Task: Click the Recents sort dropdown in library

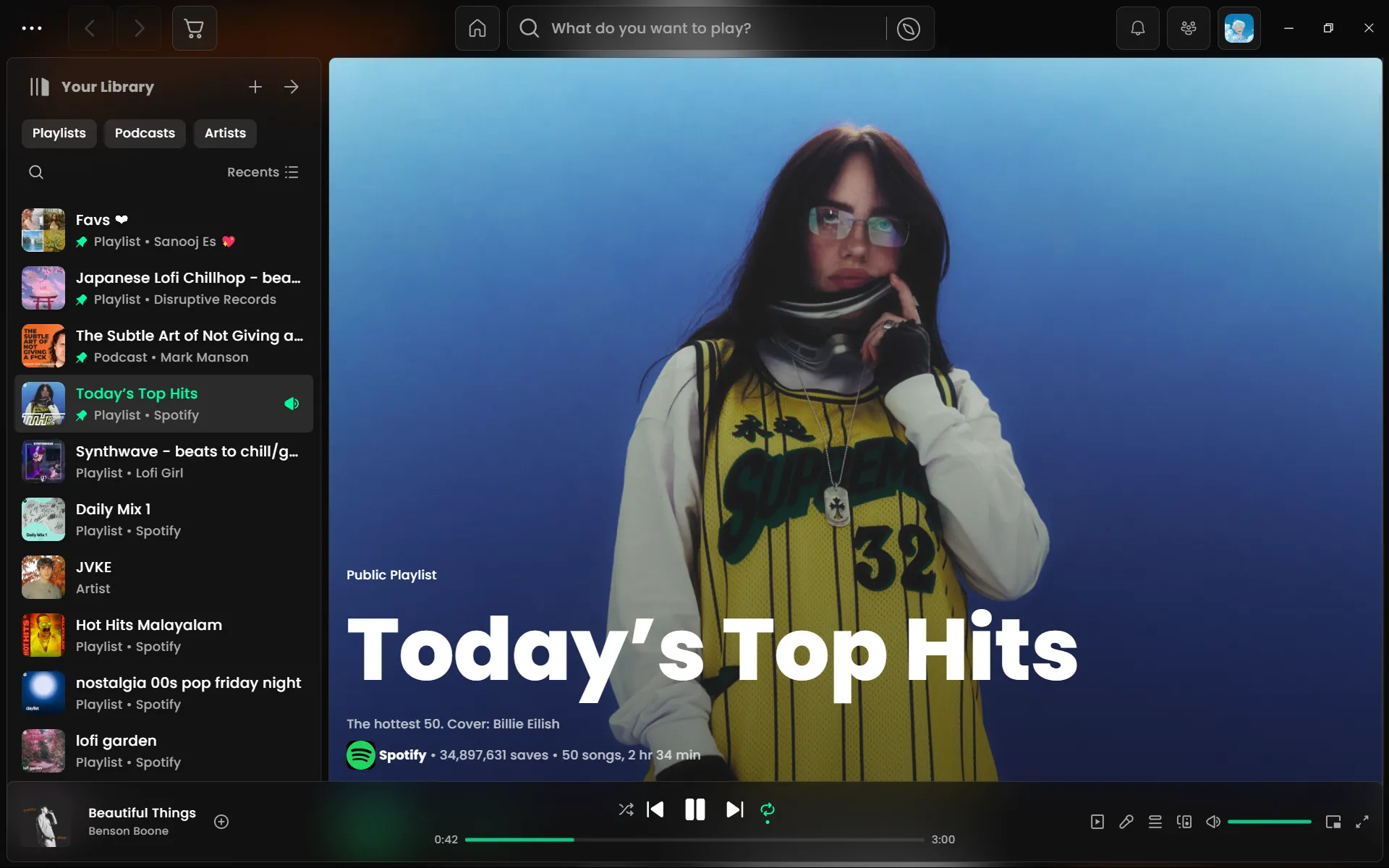Action: (x=263, y=172)
